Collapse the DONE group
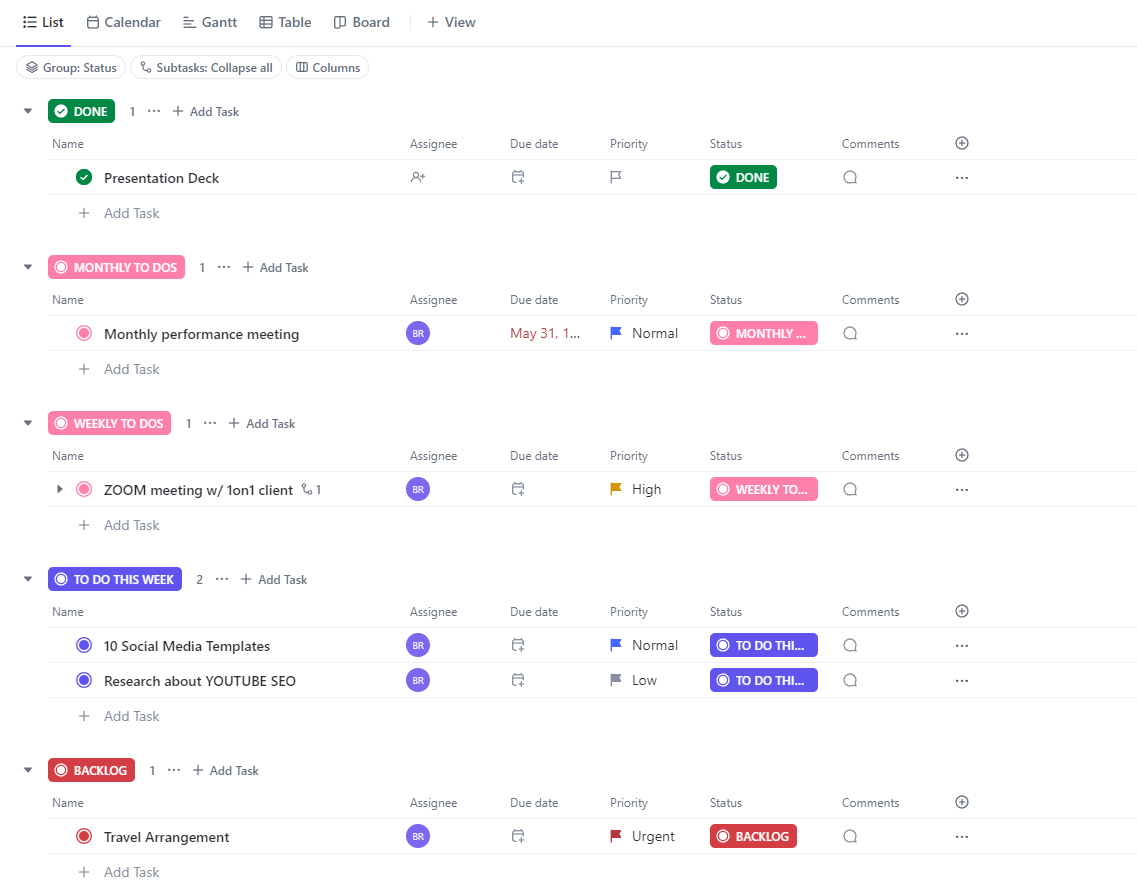 point(28,111)
